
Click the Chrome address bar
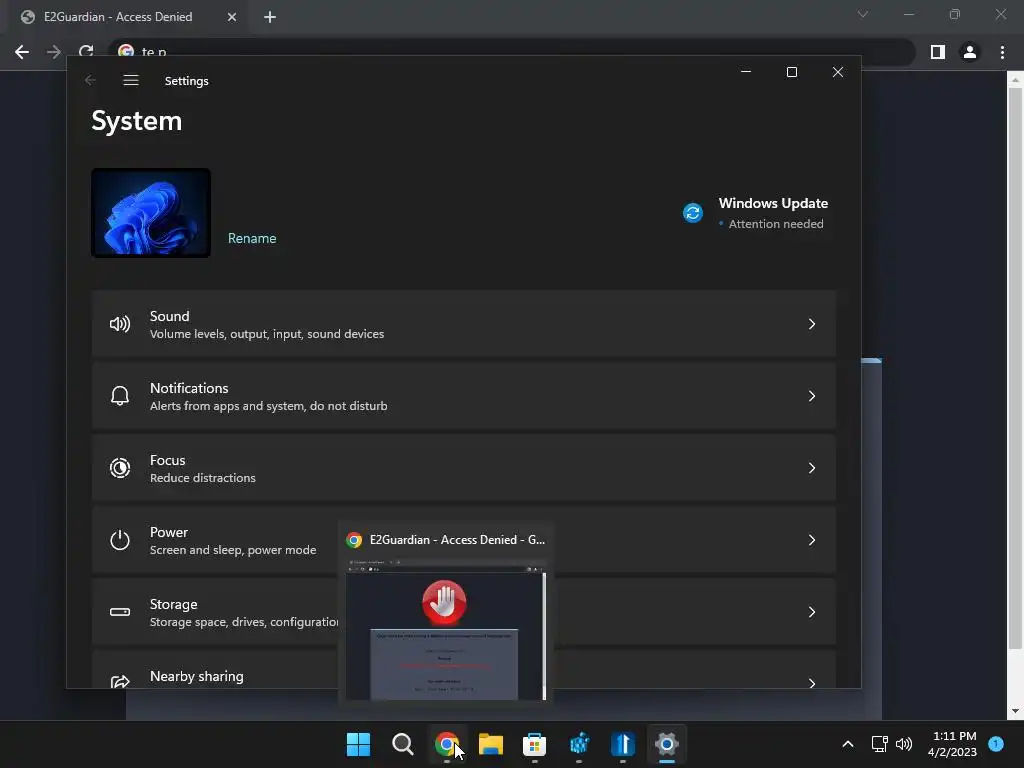[x=512, y=51]
